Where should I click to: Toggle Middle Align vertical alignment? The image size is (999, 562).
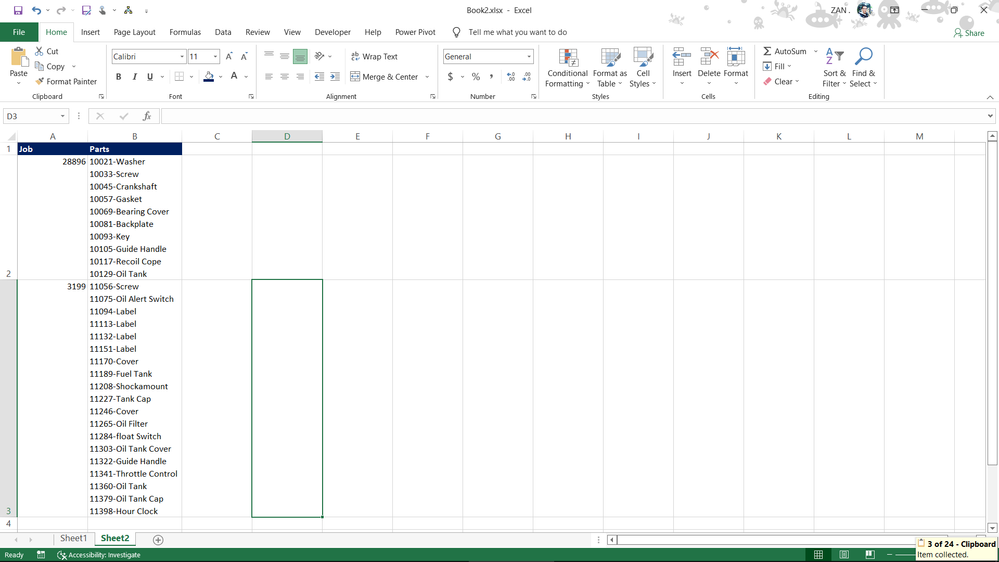[284, 56]
